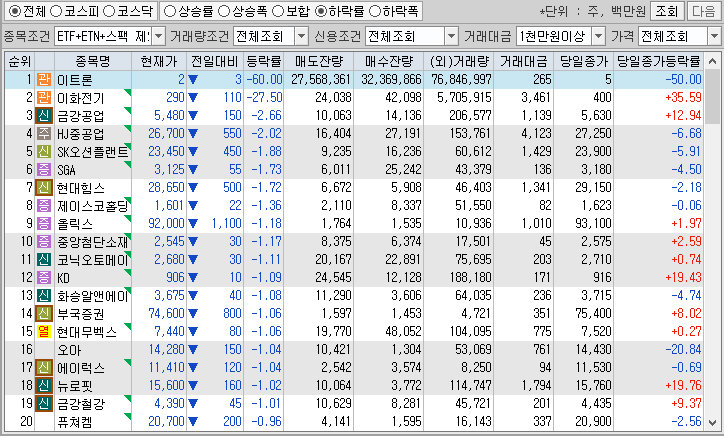
Task: Click the 증 badge beside SGA
Action: coord(44,170)
